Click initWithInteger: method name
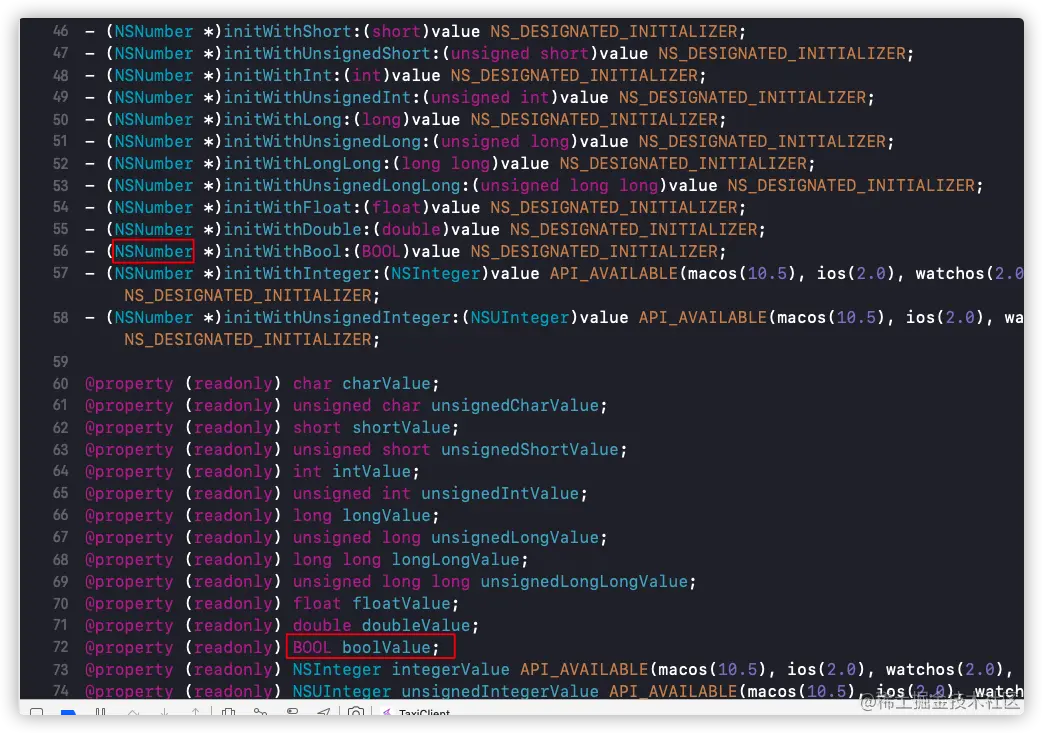 [x=302, y=273]
